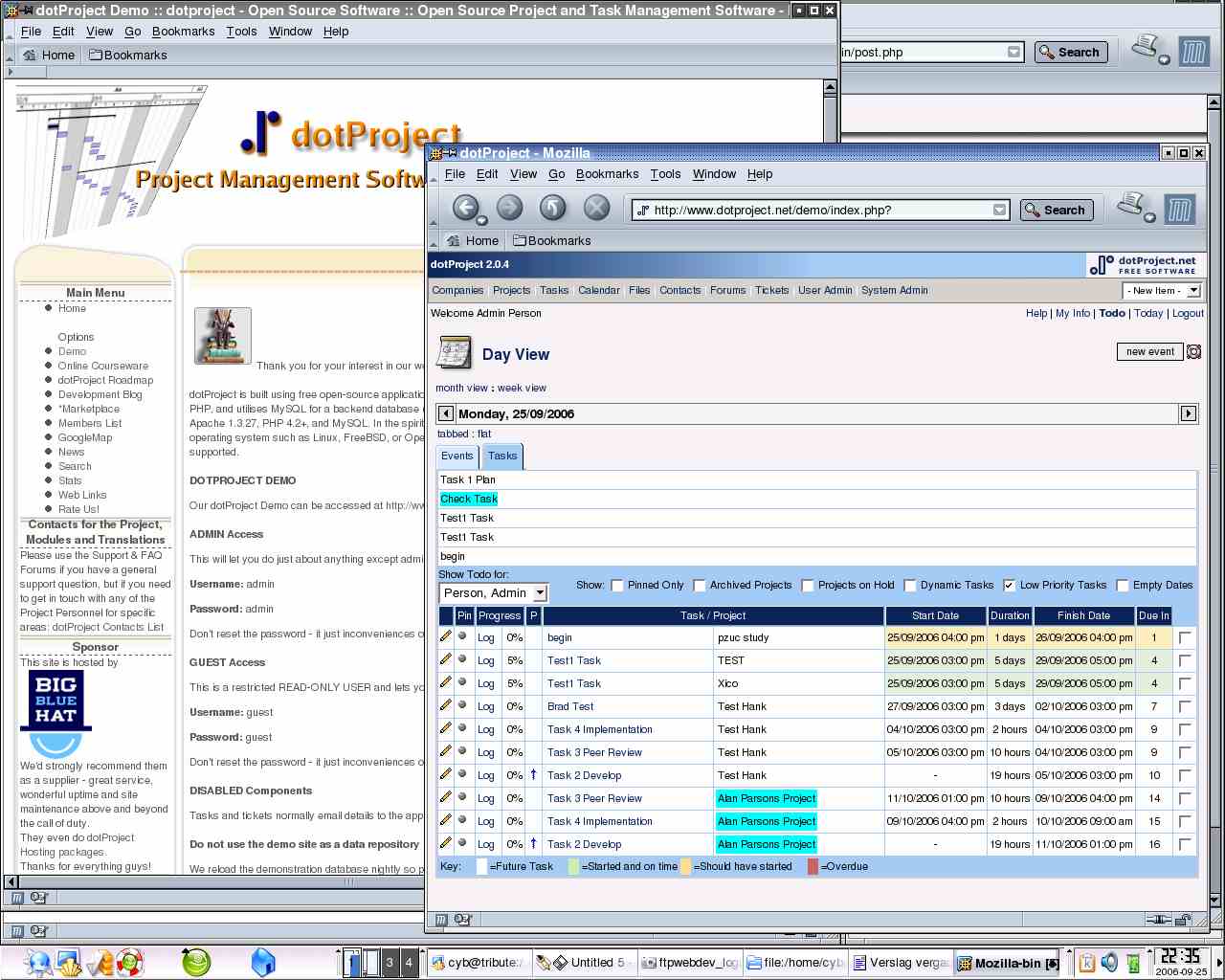Reload the page in dotProject window
1225x980 pixels.
[x=553, y=208]
